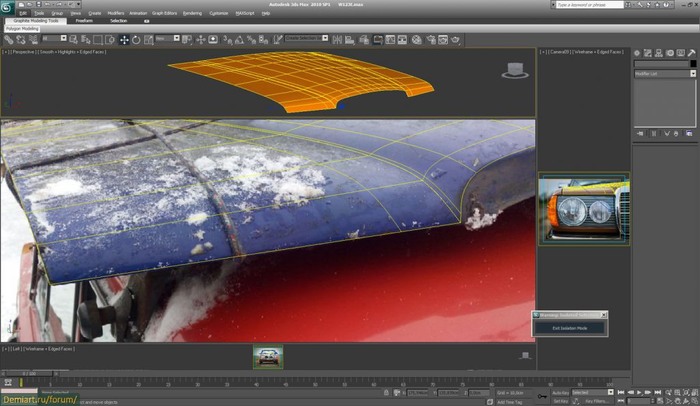The height and width of the screenshot is (406, 700).
Task: Choose the Rectangular Selection Region tool
Action: pyautogui.click(x=98, y=40)
